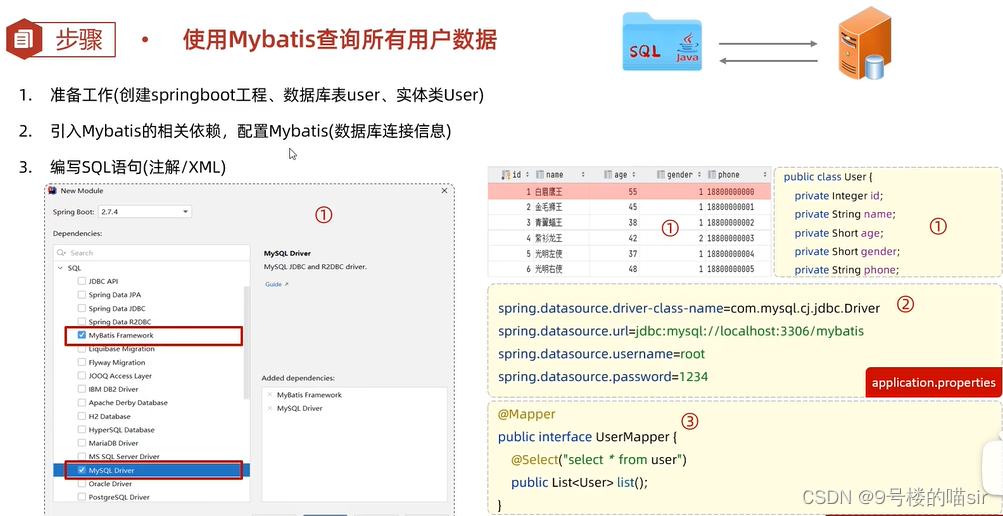The image size is (1003, 516).
Task: Check the Flyway Migration checkbox
Action: (x=81, y=363)
